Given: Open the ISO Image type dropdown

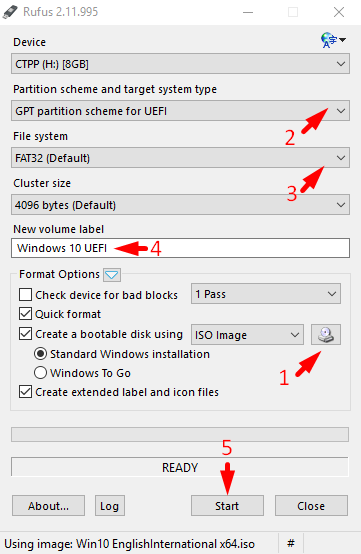Looking at the screenshot, I should [247, 334].
